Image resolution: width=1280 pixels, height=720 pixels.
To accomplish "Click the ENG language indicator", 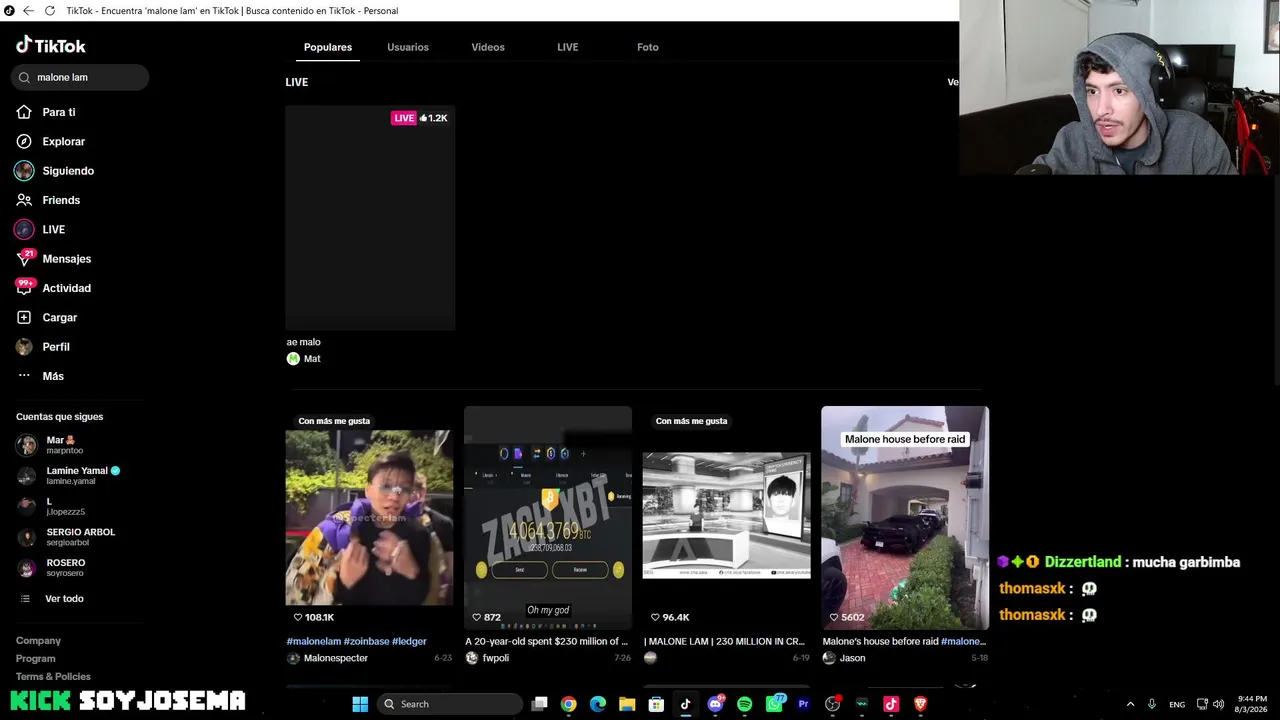I will click(1177, 704).
